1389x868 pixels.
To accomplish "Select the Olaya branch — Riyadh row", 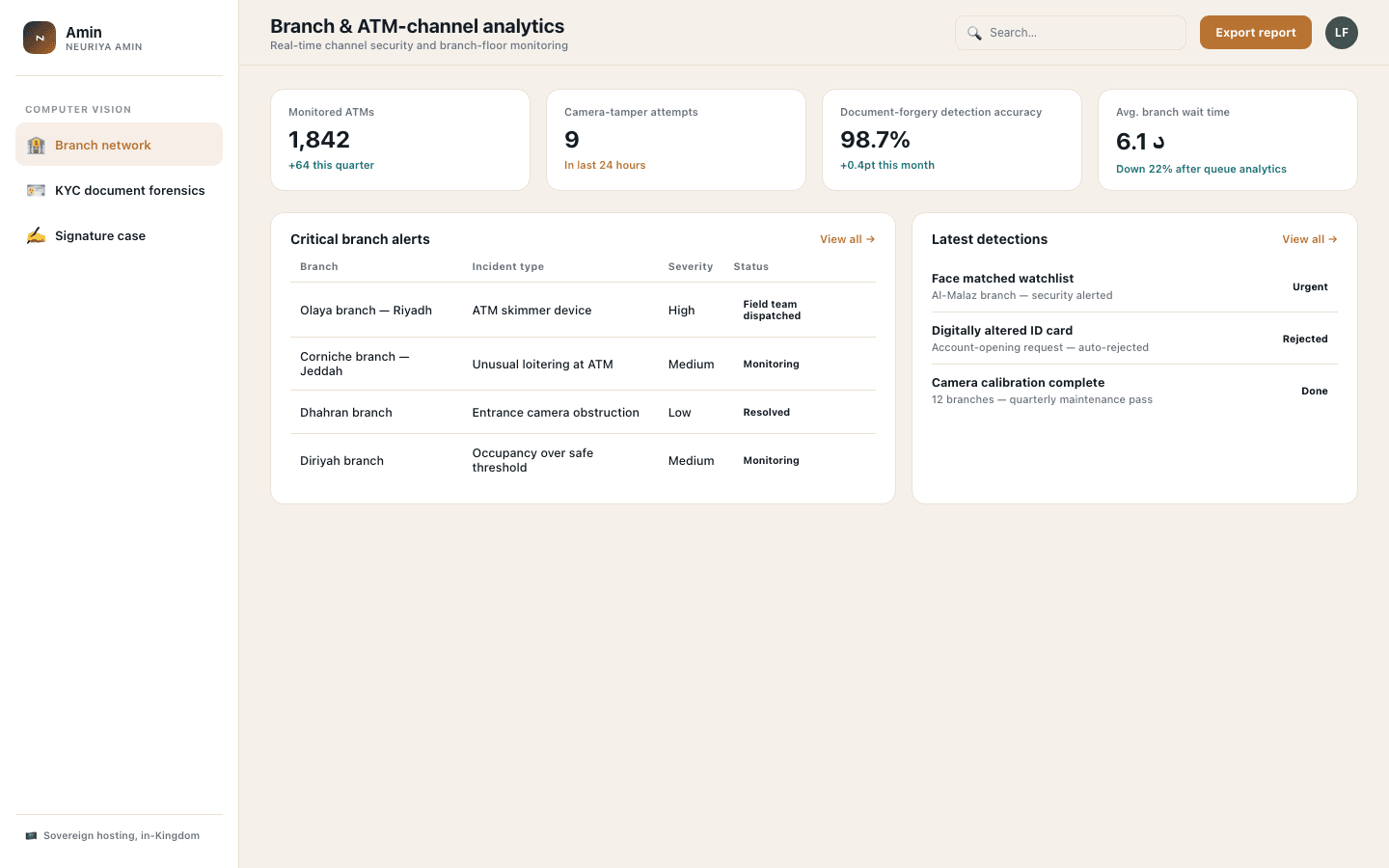I will coord(583,310).
